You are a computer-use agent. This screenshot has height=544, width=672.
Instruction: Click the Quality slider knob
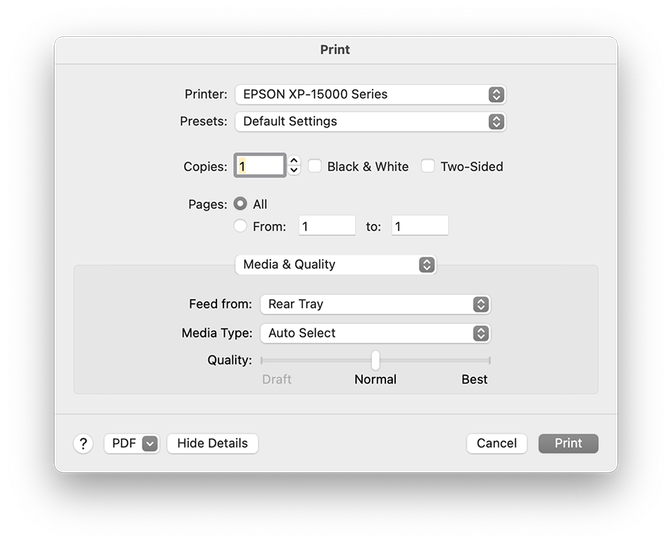pos(375,360)
